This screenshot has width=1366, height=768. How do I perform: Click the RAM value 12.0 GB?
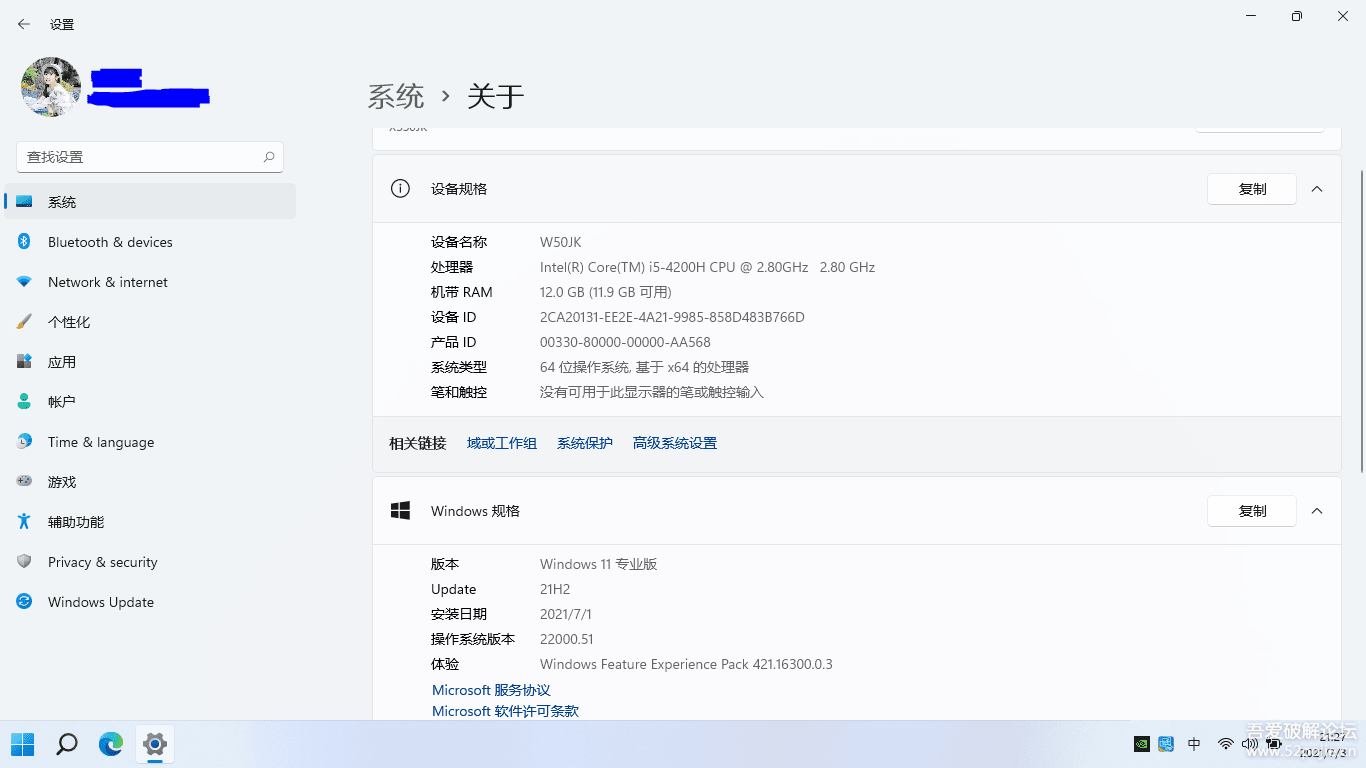click(605, 292)
